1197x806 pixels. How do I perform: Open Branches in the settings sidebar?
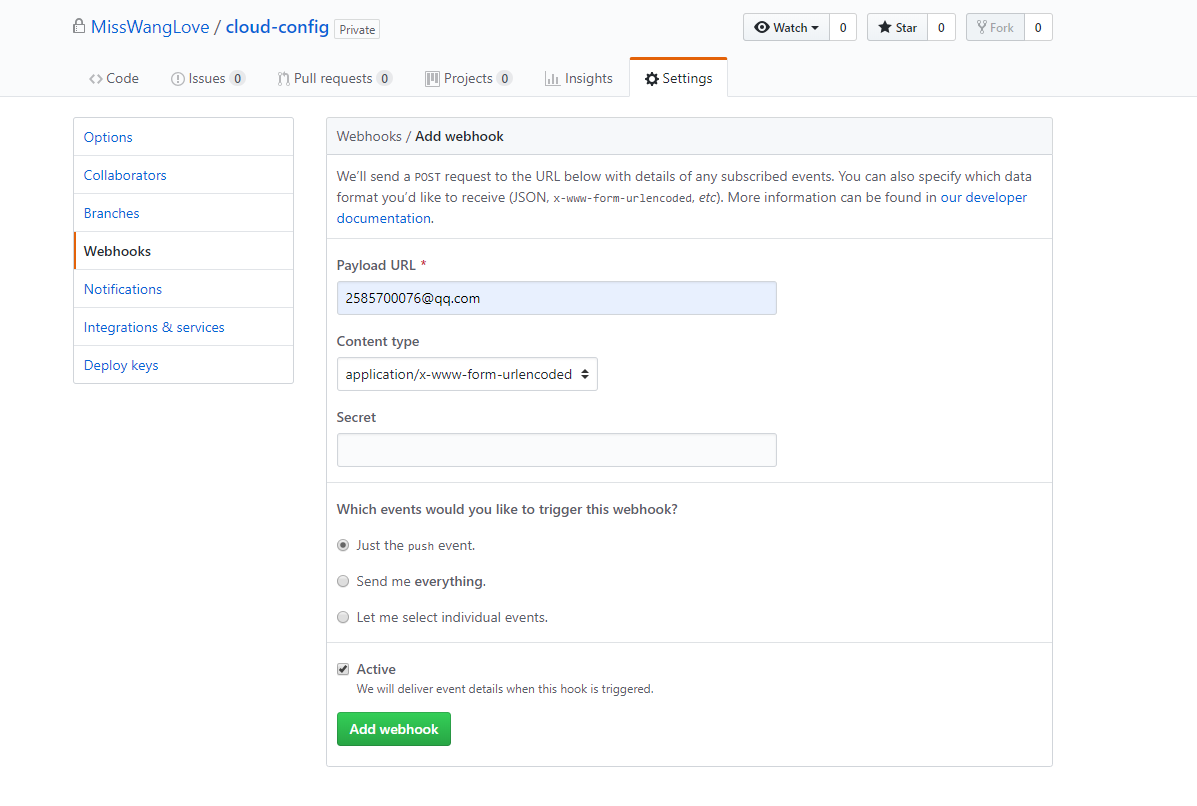pyautogui.click(x=183, y=213)
